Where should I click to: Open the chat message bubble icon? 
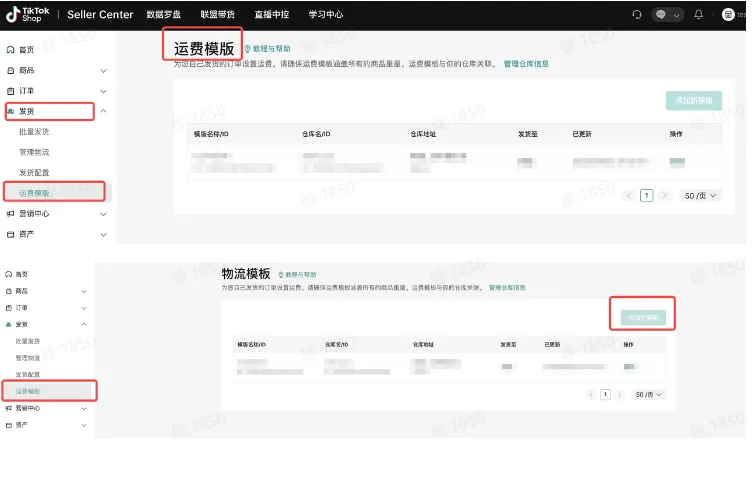pyautogui.click(x=661, y=14)
